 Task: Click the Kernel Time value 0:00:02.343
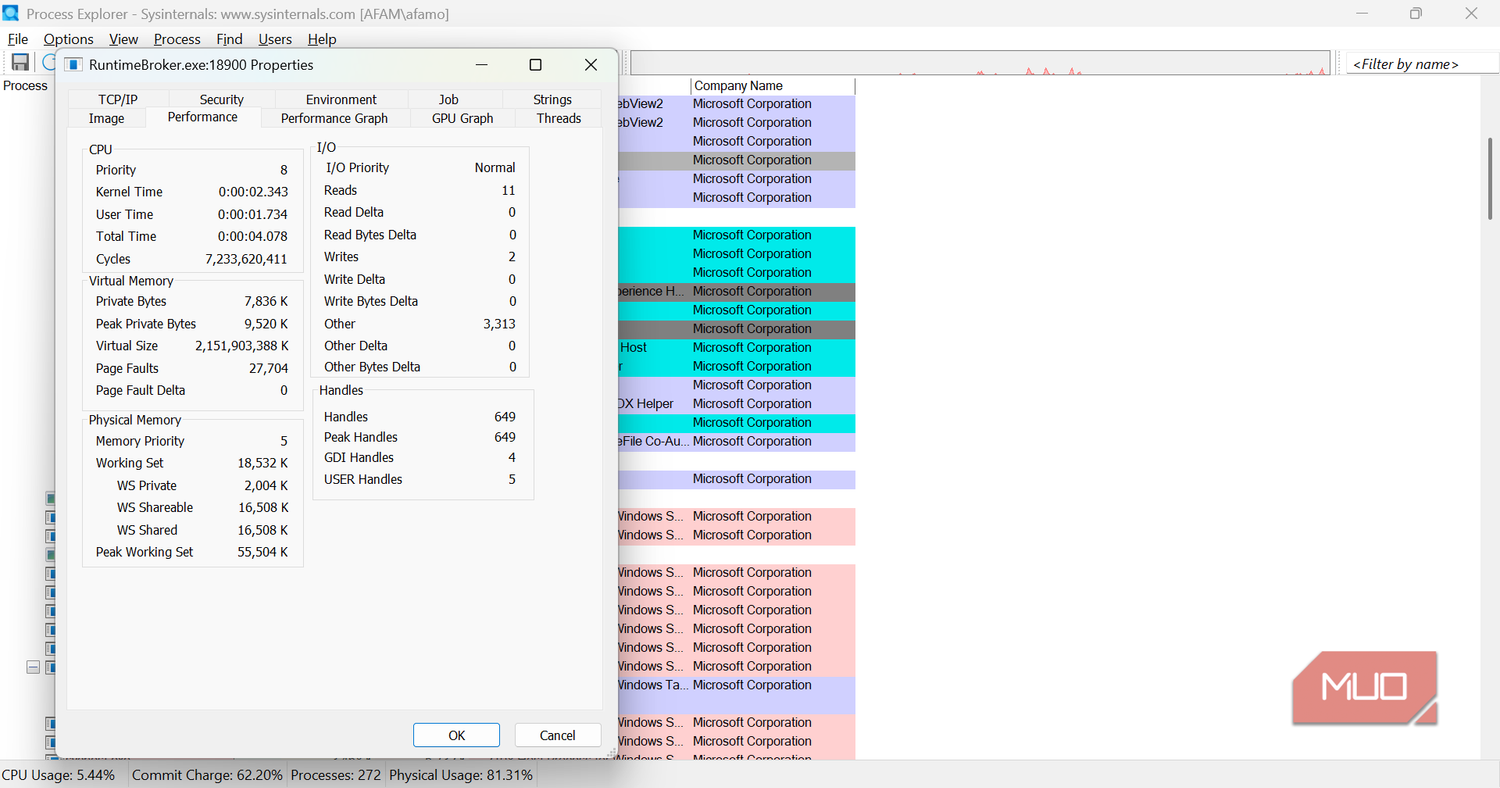pyautogui.click(x=253, y=192)
